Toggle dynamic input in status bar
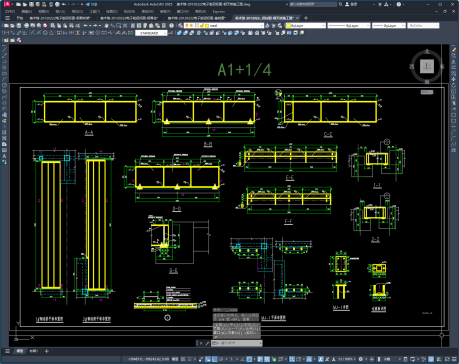The height and width of the screenshot is (364, 459). tap(208, 359)
